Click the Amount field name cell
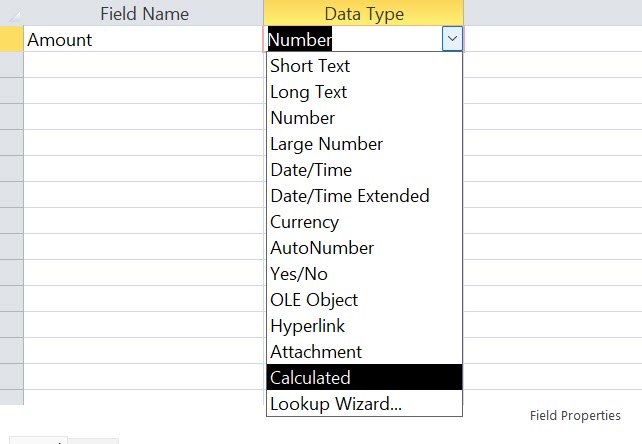Screen dimensions: 642x444 (143, 39)
